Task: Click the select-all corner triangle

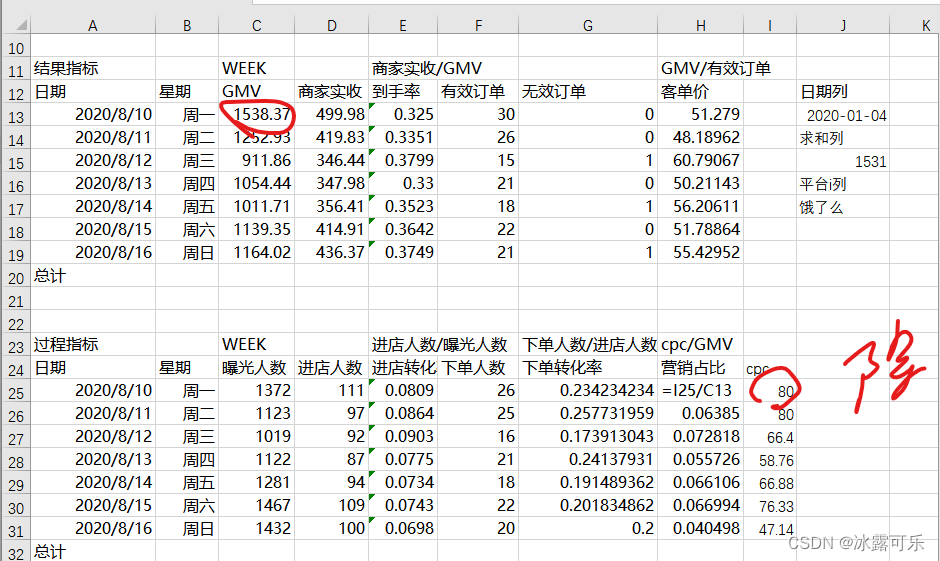Action: pyautogui.click(x=22, y=25)
